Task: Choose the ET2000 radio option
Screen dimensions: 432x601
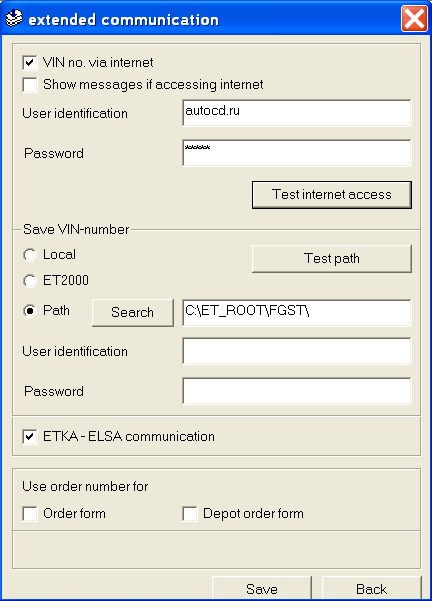Action: tap(30, 281)
